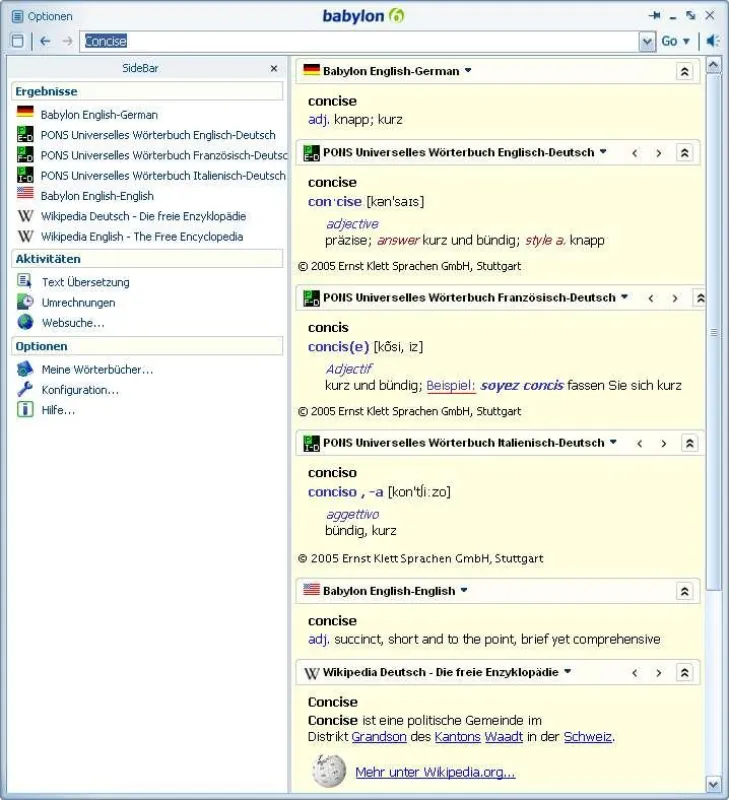Open the Optionen menu in title bar
The width and height of the screenshot is (729, 800).
point(42,16)
